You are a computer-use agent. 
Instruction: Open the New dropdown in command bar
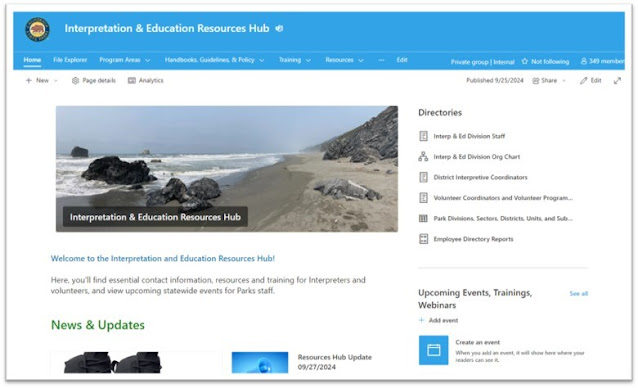click(42, 81)
